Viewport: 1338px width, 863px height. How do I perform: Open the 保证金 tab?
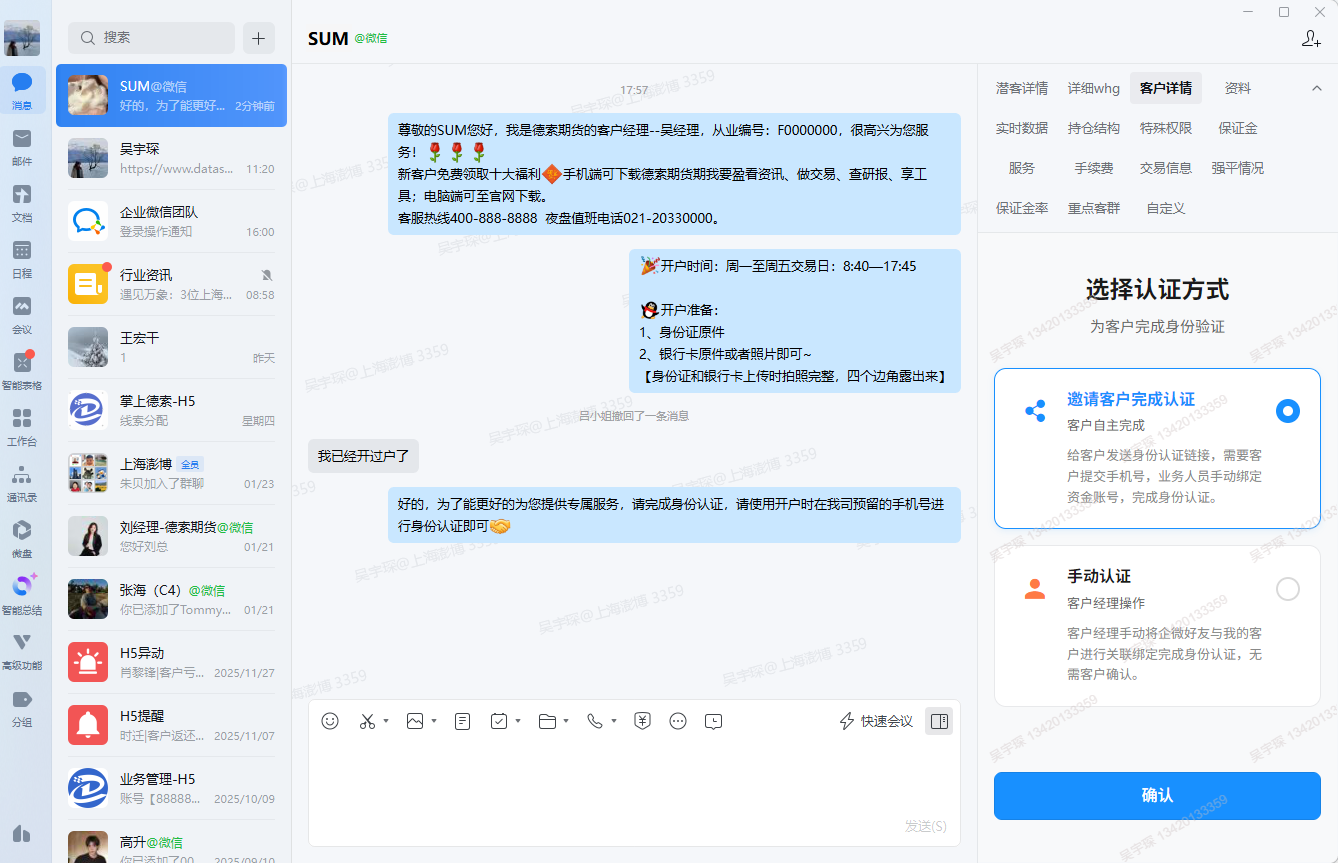[1238, 128]
